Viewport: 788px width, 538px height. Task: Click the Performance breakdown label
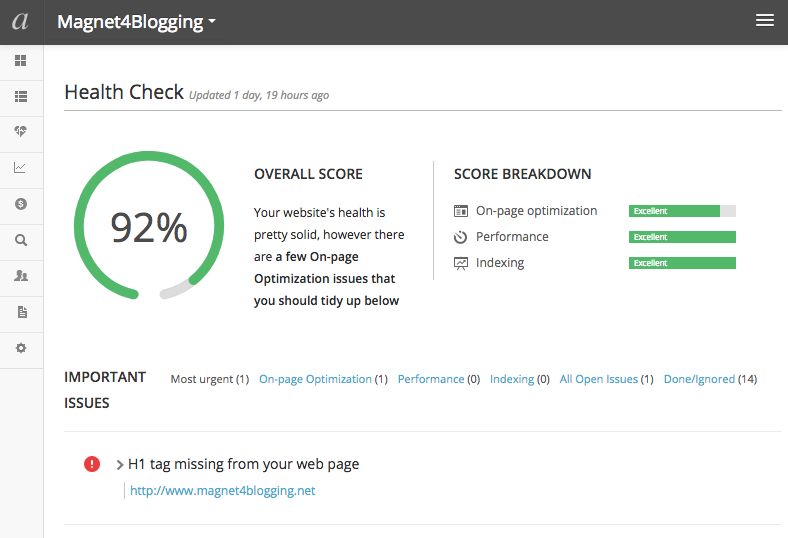coord(512,237)
